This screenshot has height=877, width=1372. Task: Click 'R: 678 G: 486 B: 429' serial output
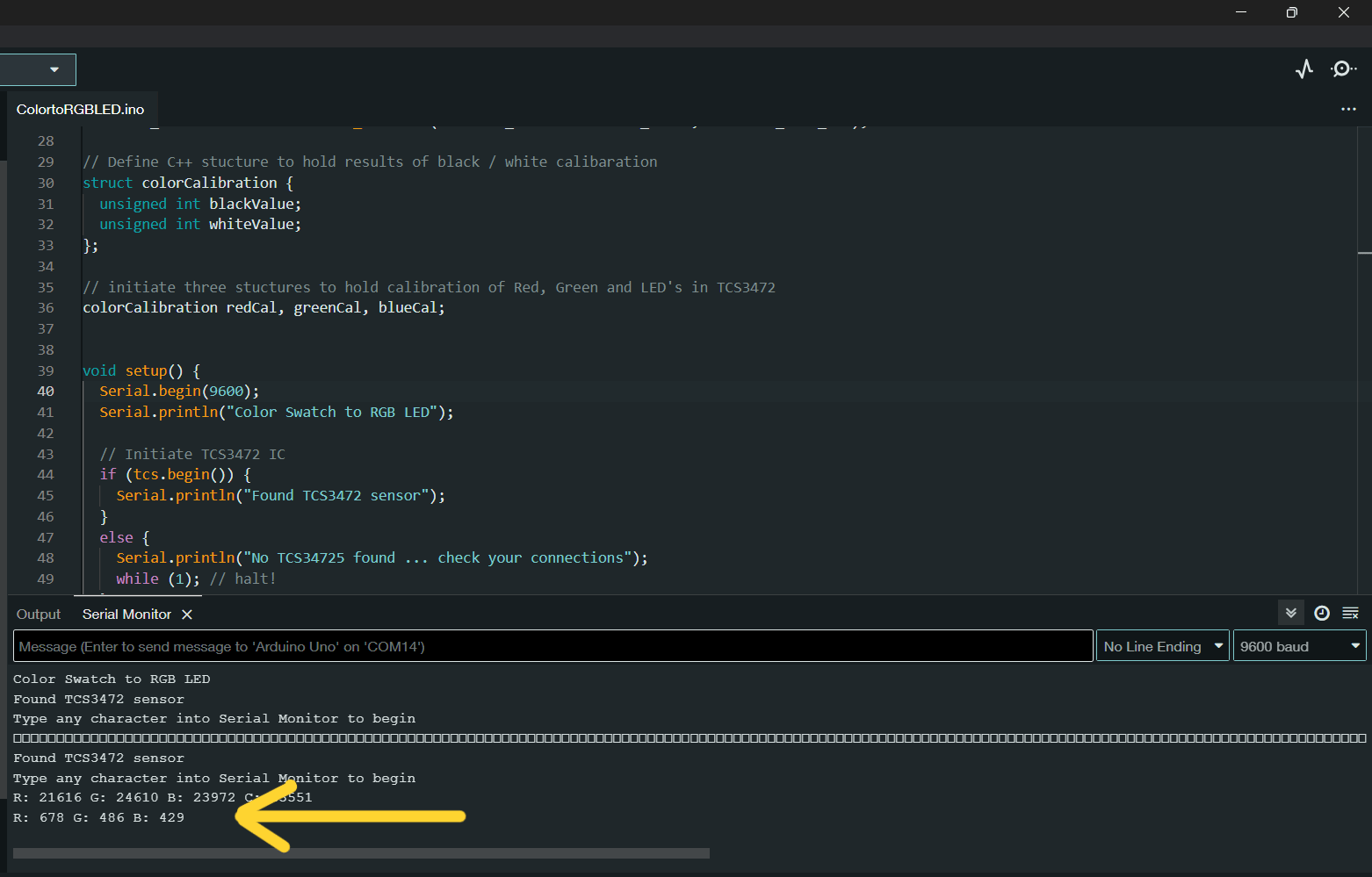point(99,817)
